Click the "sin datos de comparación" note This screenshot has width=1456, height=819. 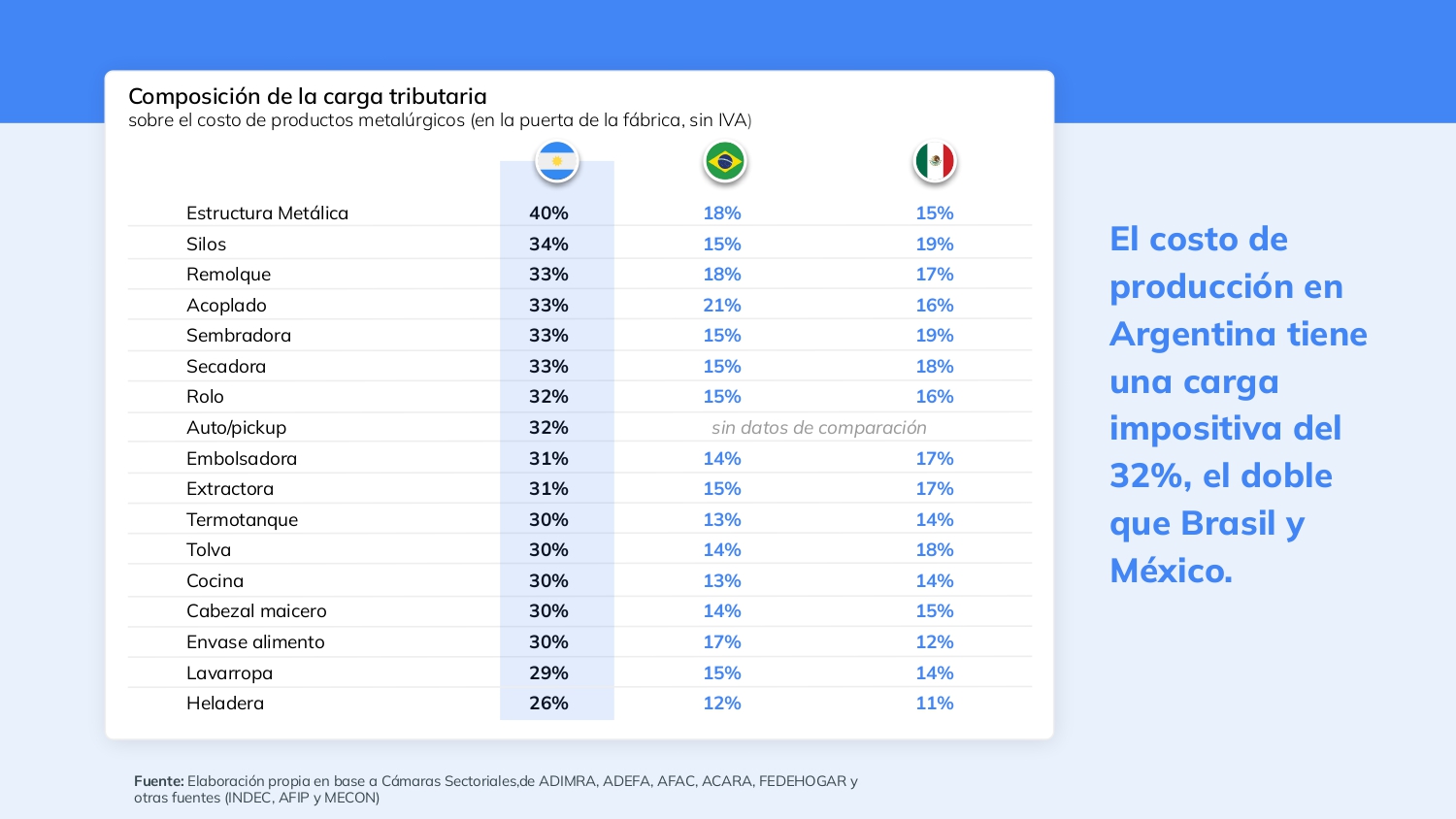pyautogui.click(x=818, y=428)
